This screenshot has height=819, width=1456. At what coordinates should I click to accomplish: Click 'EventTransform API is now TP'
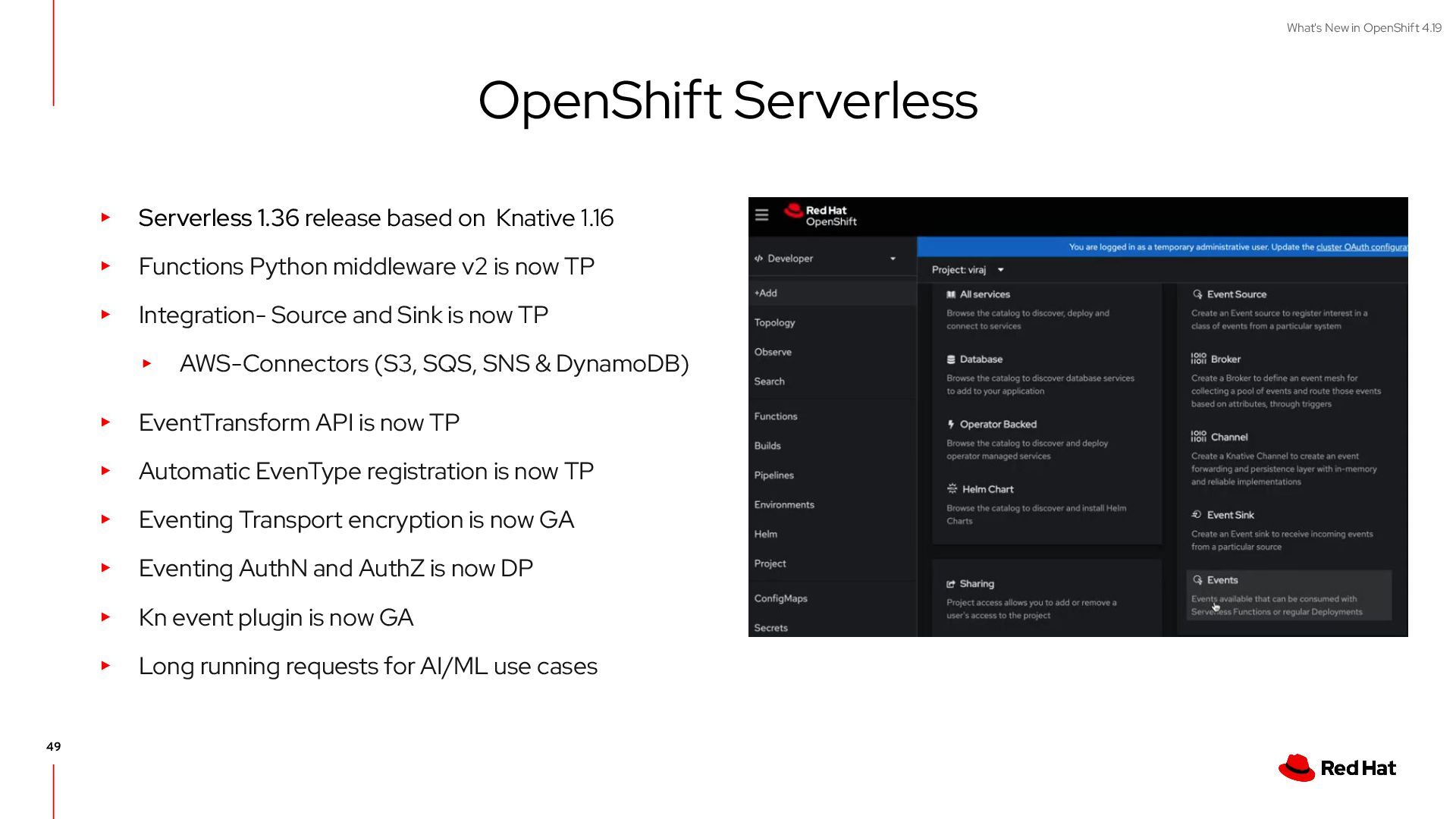tap(299, 422)
